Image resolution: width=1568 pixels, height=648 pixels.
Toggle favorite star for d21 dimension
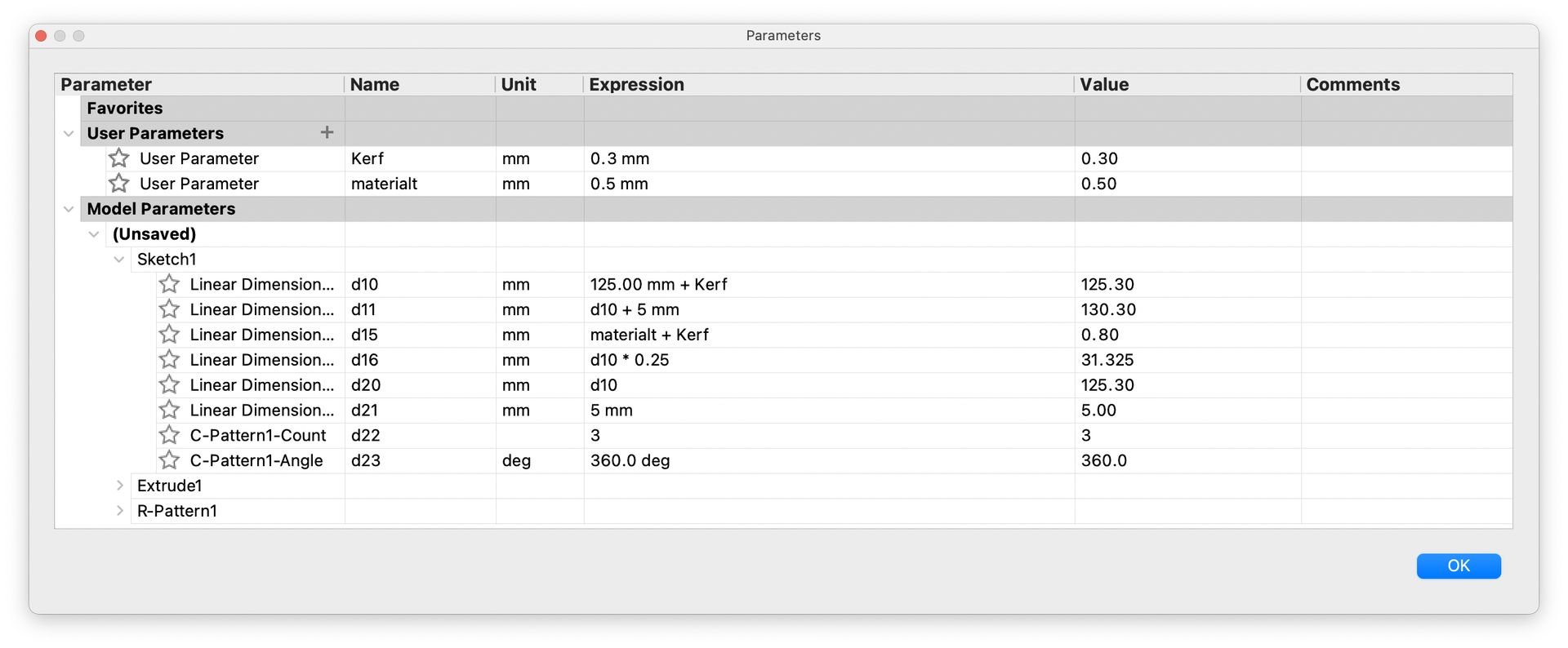(x=169, y=410)
